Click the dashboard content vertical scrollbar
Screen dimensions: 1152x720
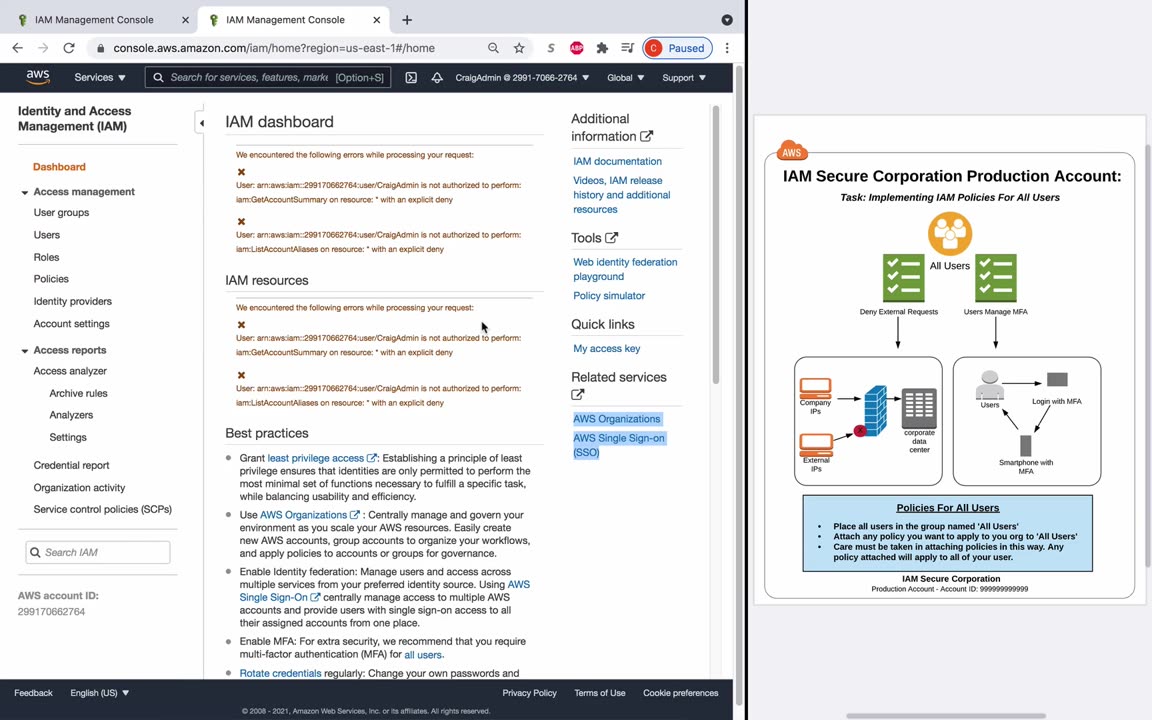pos(716,245)
